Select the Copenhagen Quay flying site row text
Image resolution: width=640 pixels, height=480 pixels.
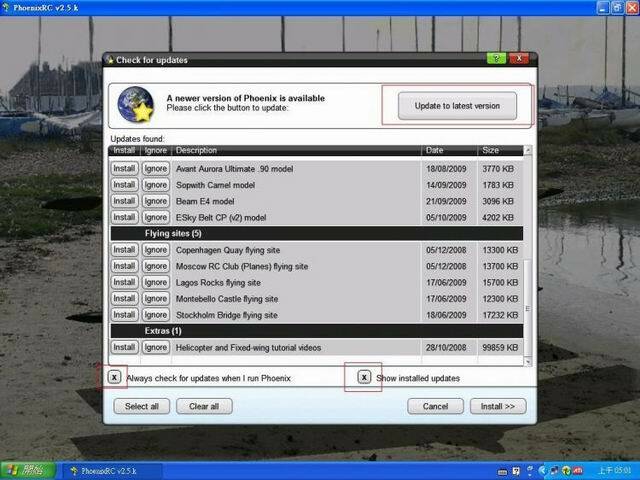[228, 250]
